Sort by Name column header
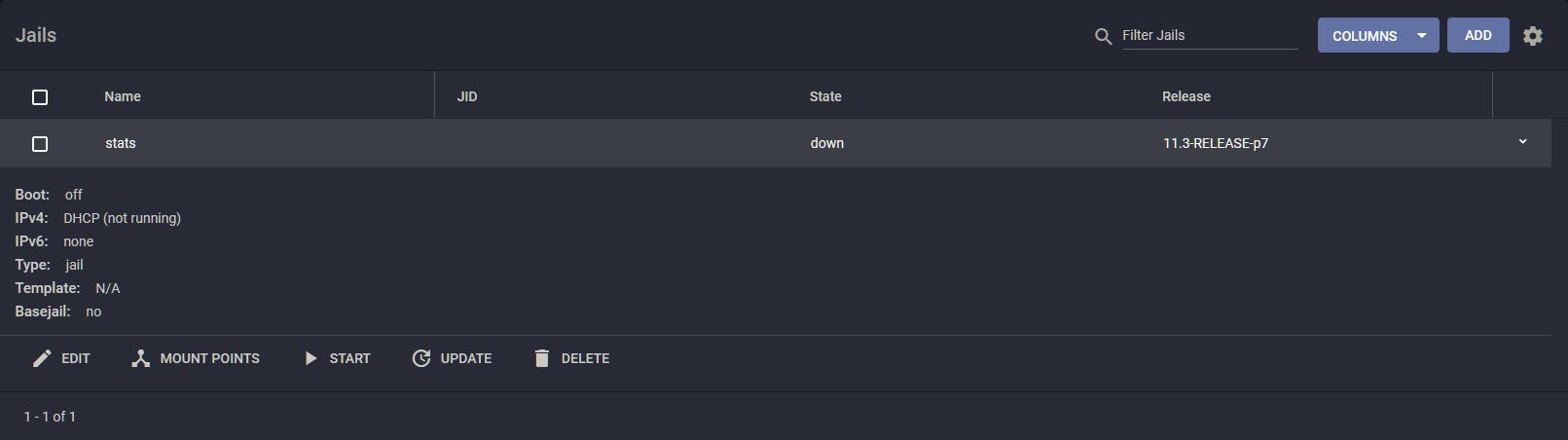 coord(123,96)
